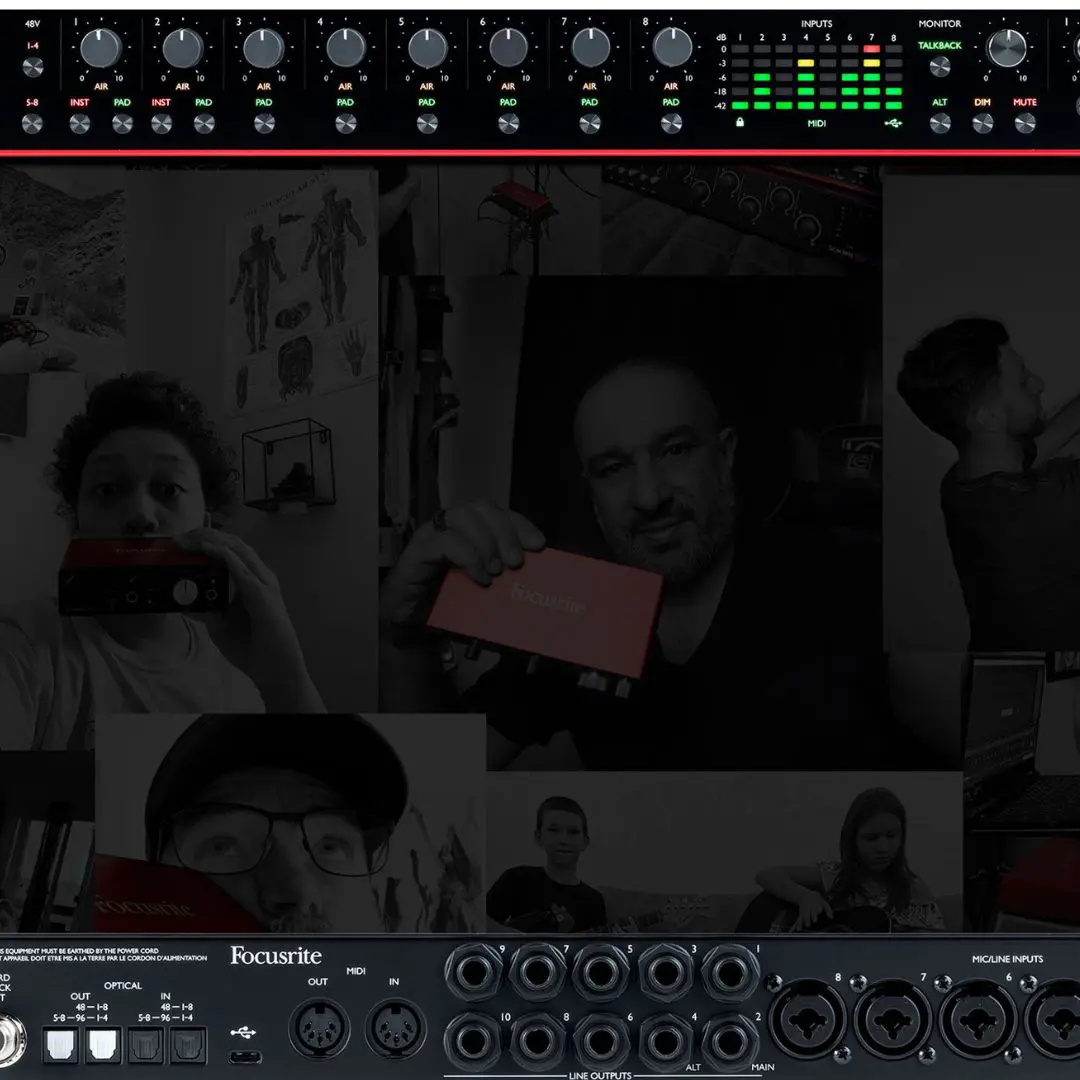This screenshot has width=1080, height=1080.
Task: Click line output jack 7
Action: pyautogui.click(x=538, y=972)
